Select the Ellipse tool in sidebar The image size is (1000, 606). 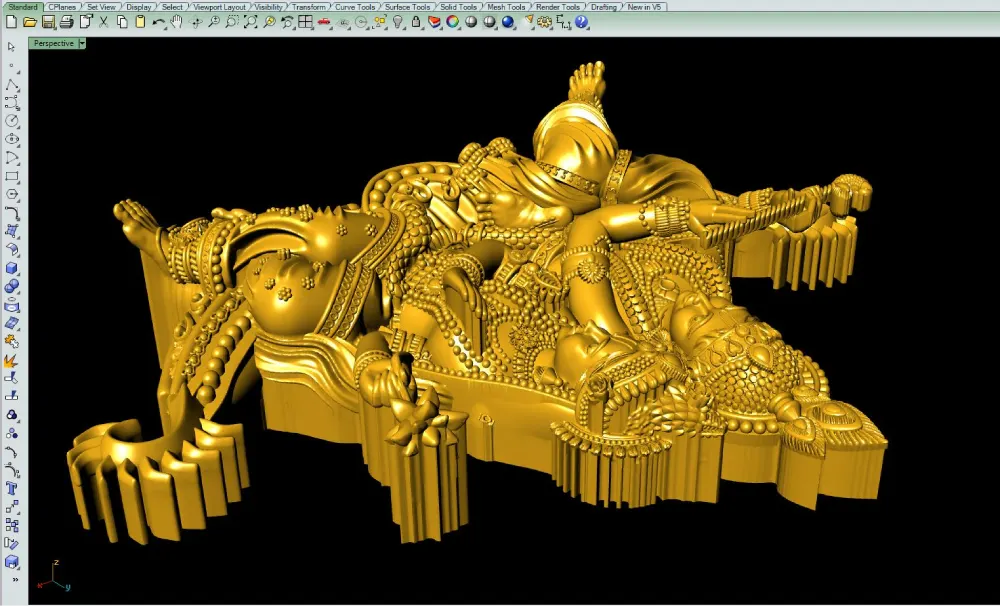point(11,139)
